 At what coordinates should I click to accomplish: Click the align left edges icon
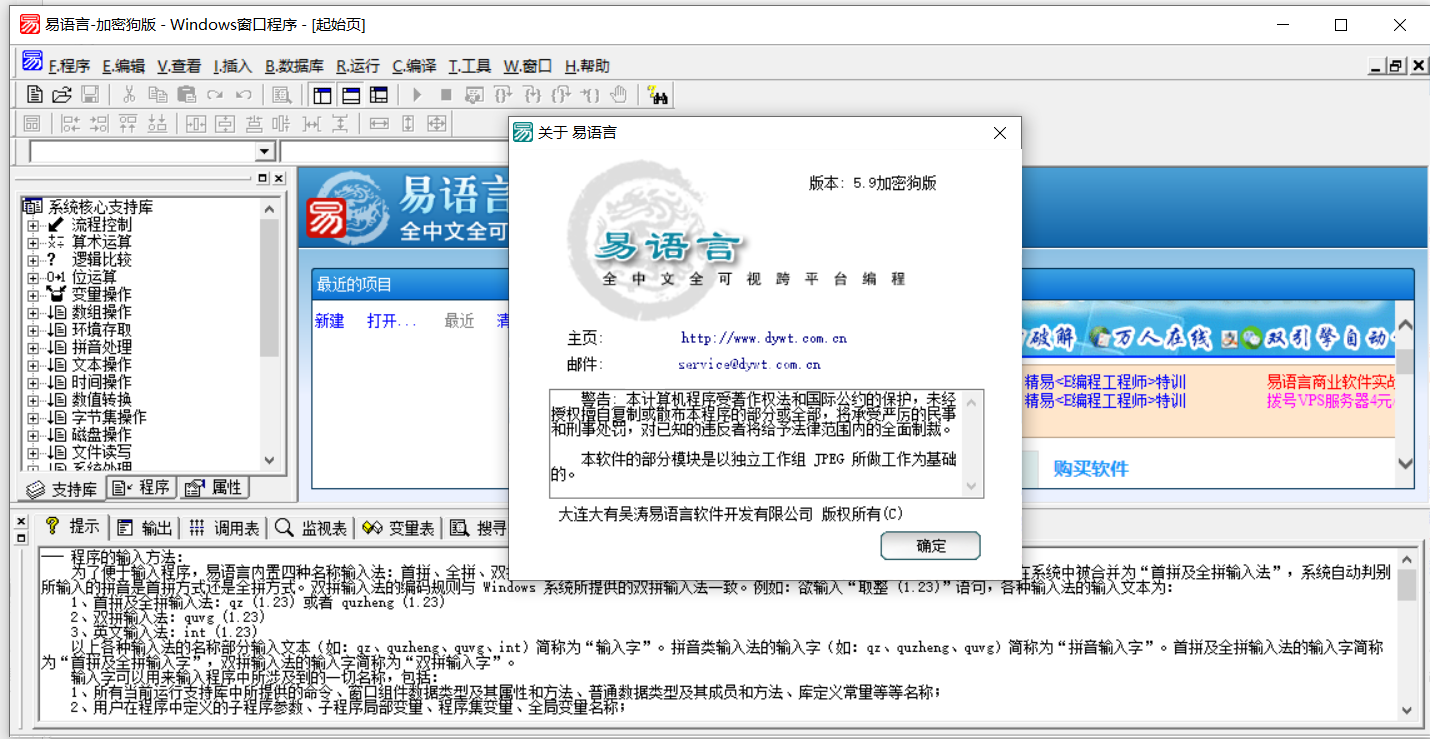pyautogui.click(x=70, y=124)
